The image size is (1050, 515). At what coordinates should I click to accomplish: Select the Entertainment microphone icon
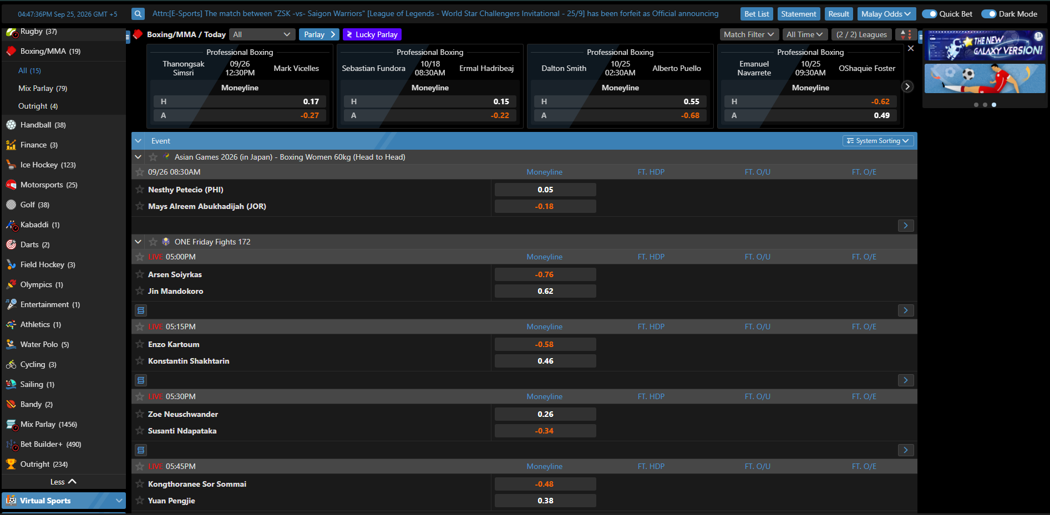11,305
